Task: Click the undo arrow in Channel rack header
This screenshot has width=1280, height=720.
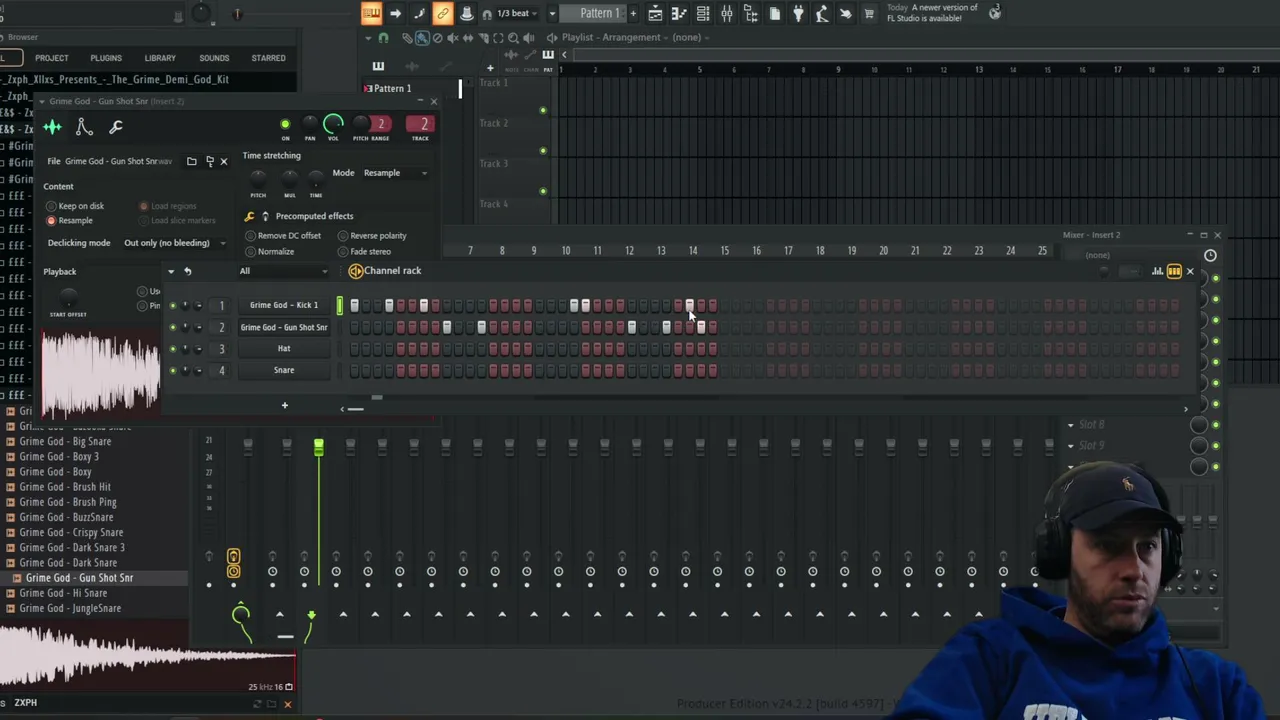Action: click(x=187, y=271)
